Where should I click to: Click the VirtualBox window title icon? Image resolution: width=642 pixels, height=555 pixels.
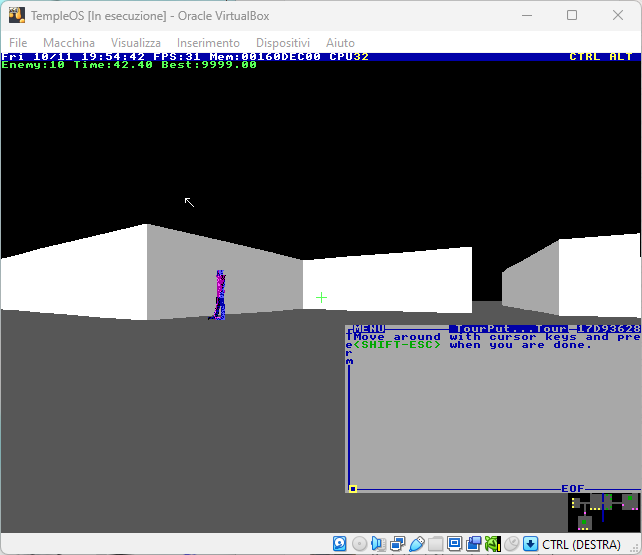pyautogui.click(x=16, y=16)
